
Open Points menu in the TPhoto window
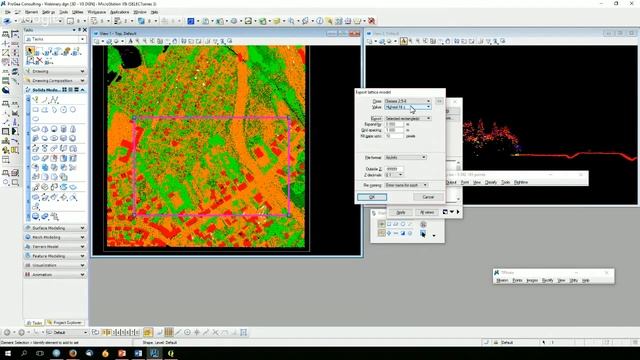(517, 281)
